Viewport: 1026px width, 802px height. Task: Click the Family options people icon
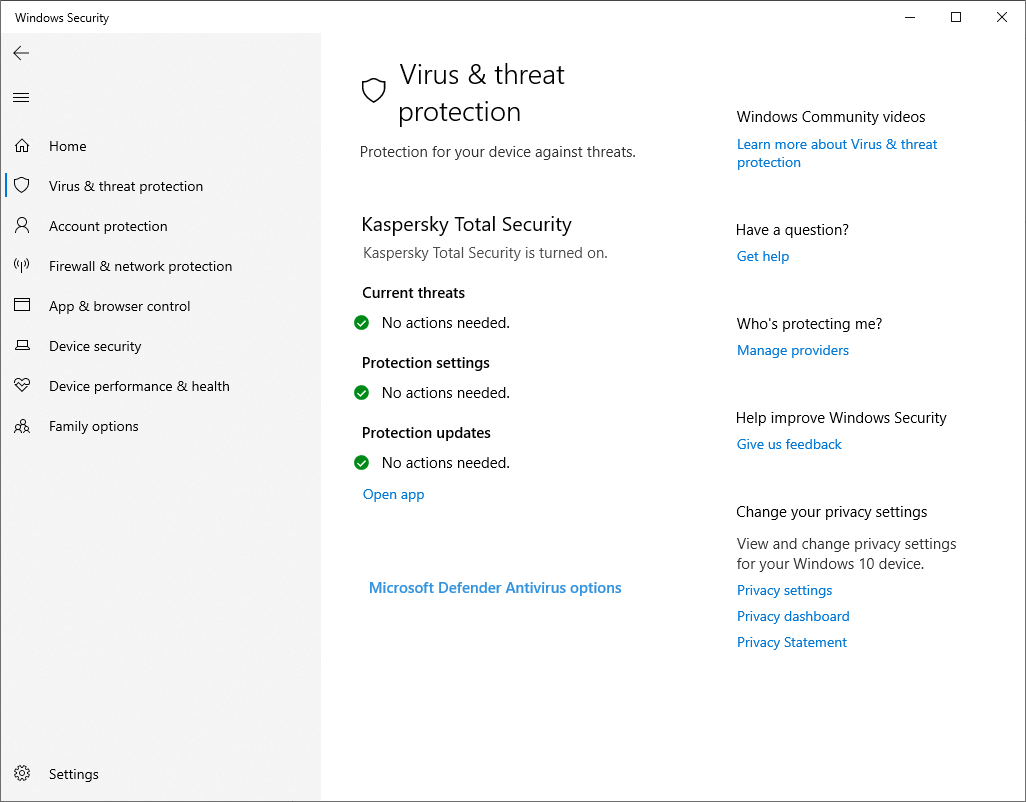point(22,426)
